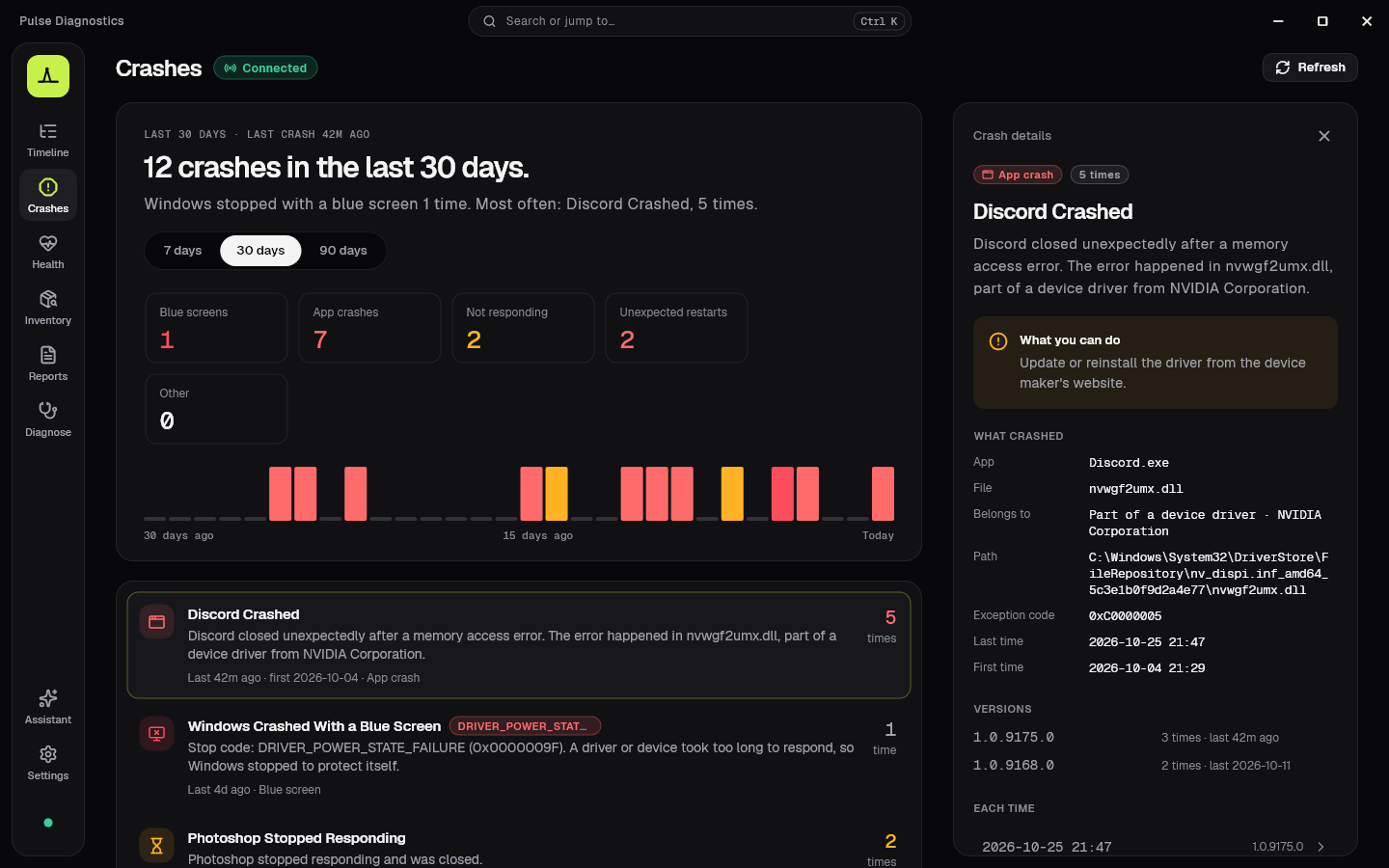
Task: Open the Assistant from the sidebar
Action: (x=48, y=707)
